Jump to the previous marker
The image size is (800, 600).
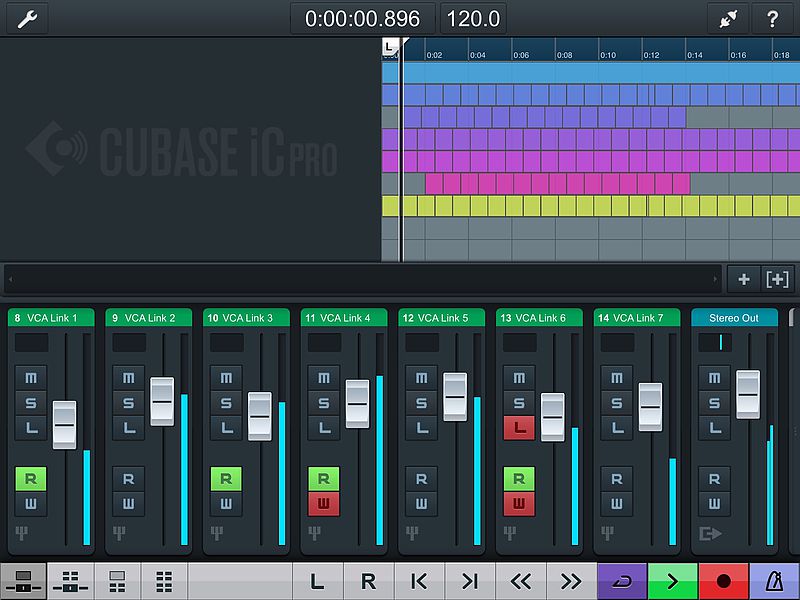[x=419, y=580]
